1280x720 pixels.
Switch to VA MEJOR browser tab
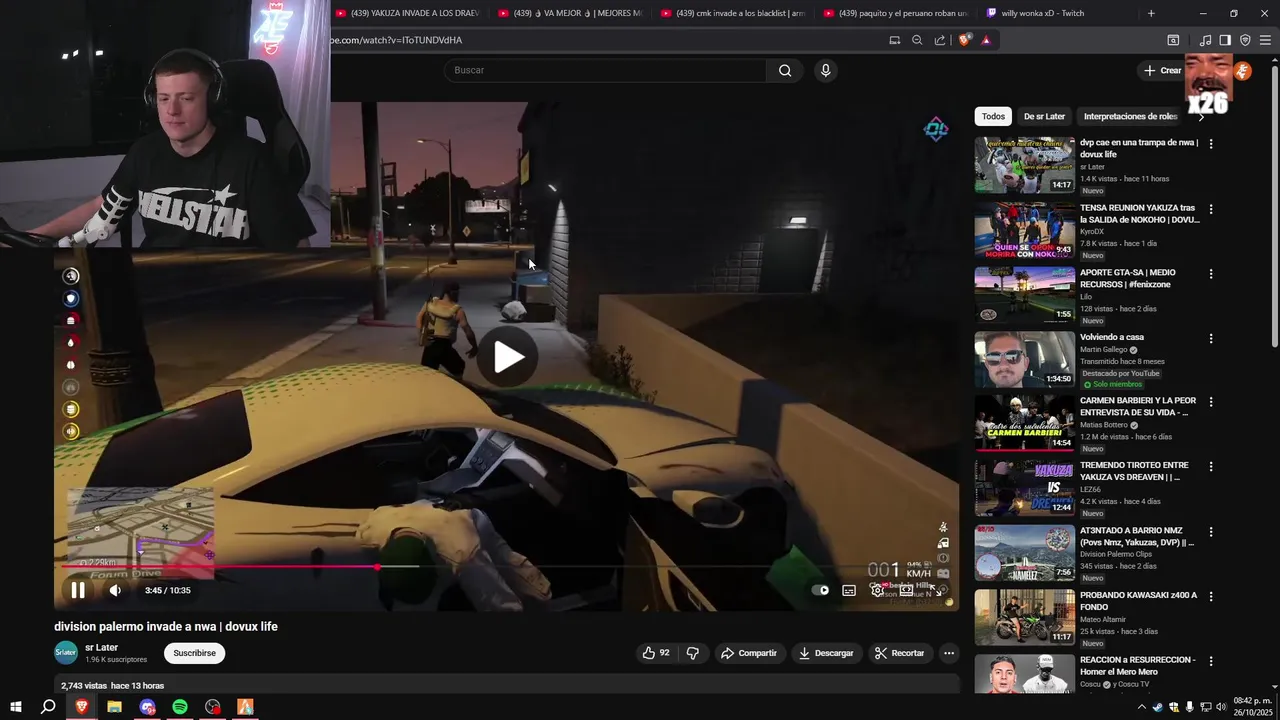[x=570, y=13]
